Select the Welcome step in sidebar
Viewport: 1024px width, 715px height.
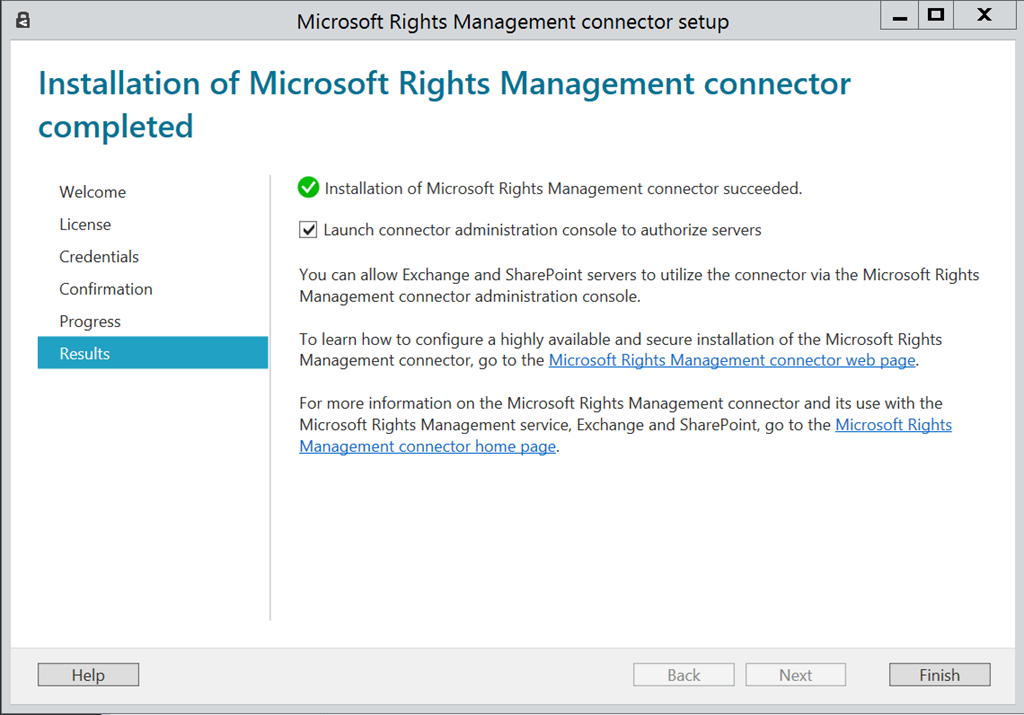point(93,192)
